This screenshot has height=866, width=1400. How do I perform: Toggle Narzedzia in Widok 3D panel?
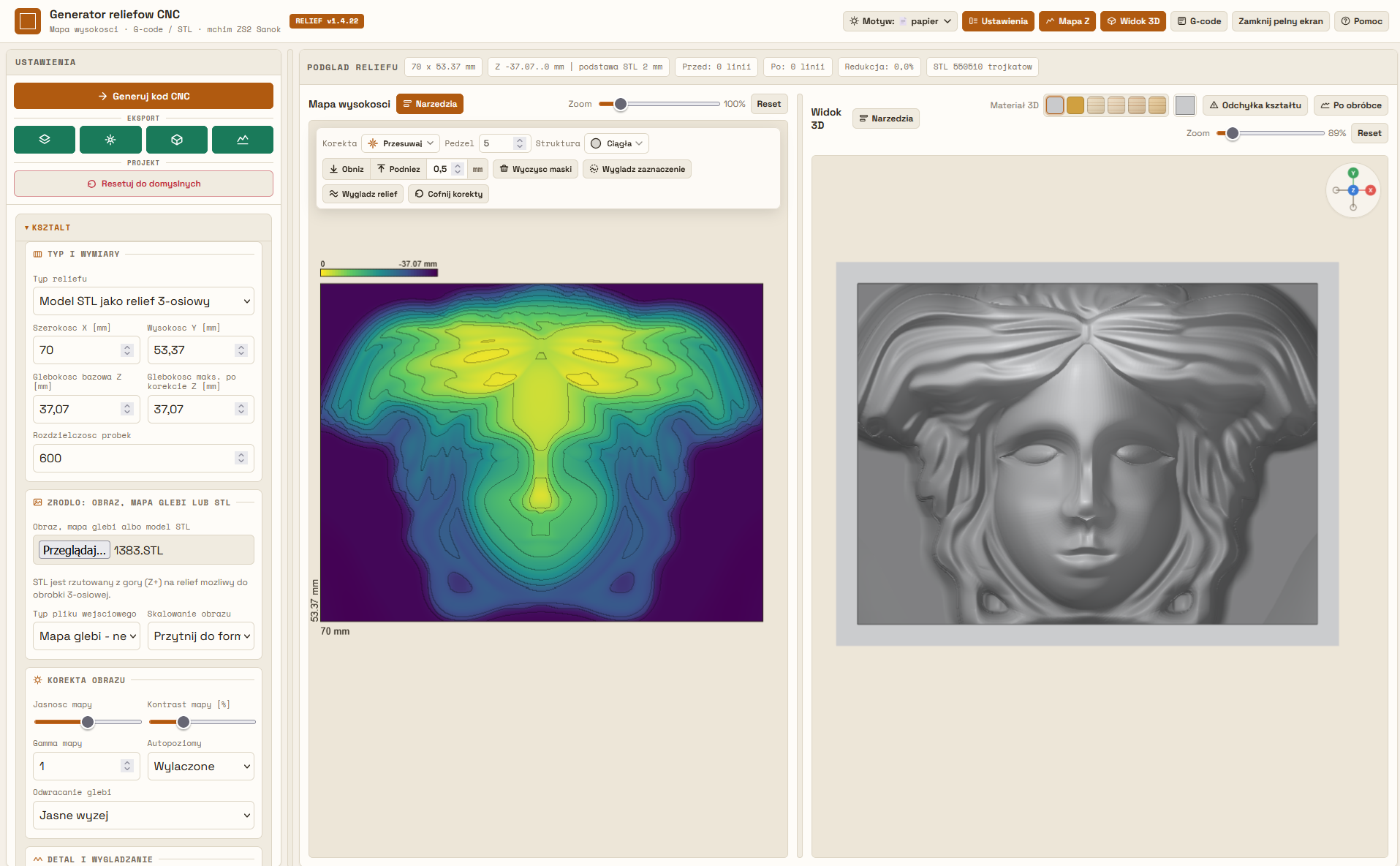click(886, 118)
